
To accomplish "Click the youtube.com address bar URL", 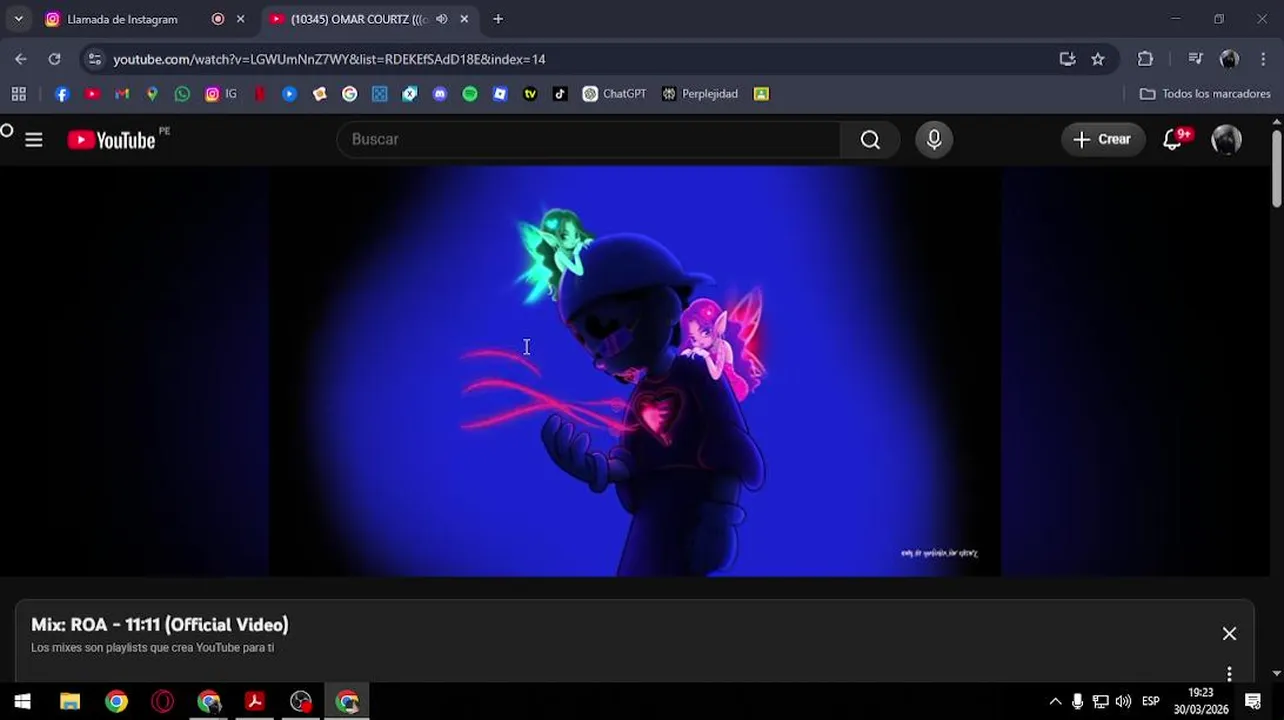I will tap(329, 59).
